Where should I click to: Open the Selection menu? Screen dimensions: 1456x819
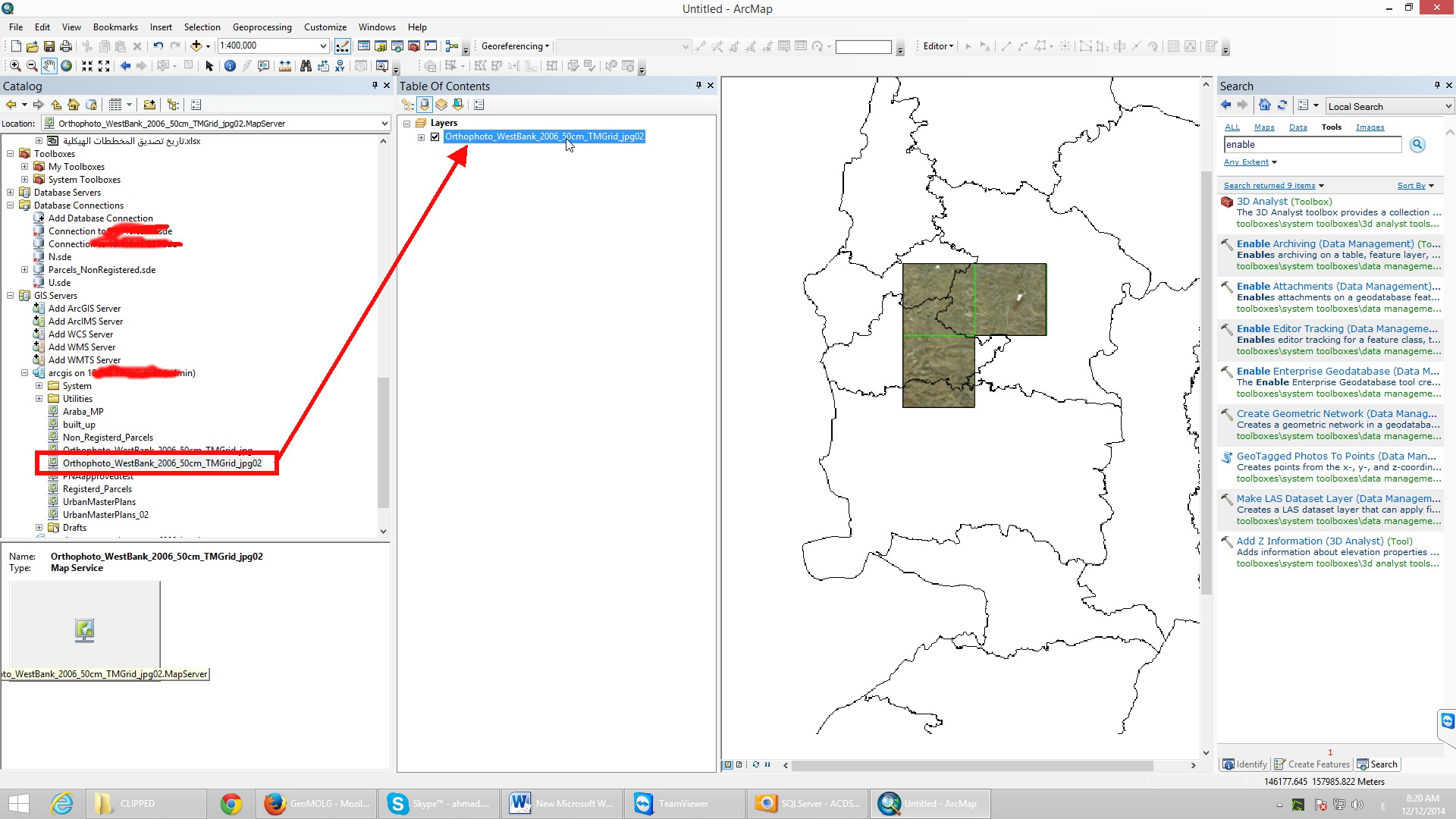[x=202, y=27]
